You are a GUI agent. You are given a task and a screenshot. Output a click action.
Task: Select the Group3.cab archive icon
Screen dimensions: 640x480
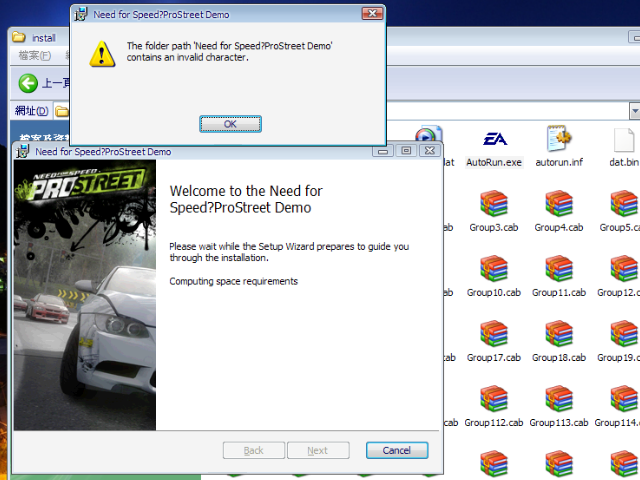pos(494,203)
